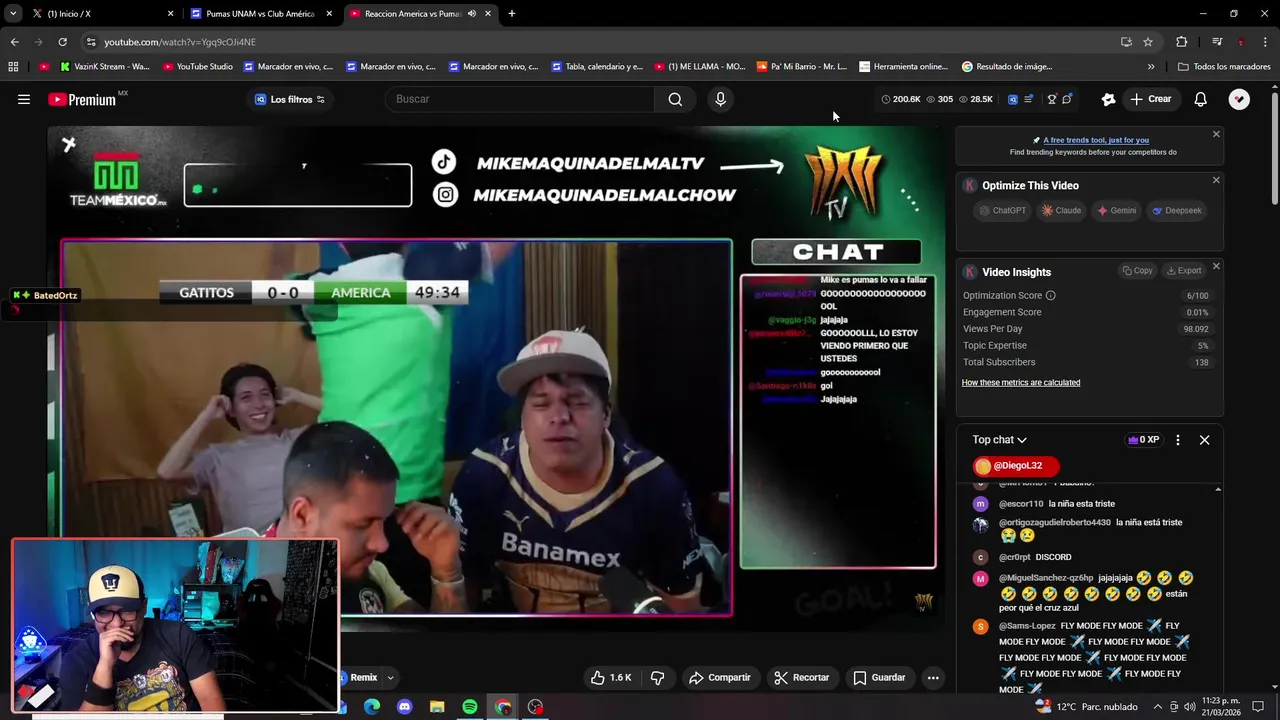Select Deepseek optimization option
Image resolution: width=1280 pixels, height=720 pixels.
[x=1177, y=210]
